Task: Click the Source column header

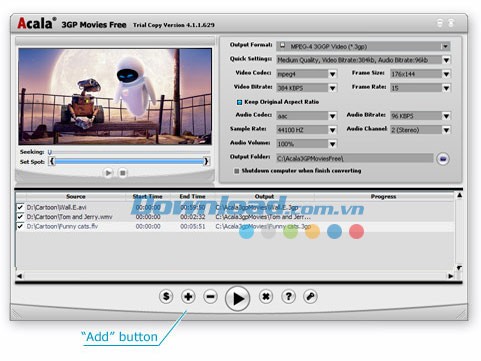Action: click(76, 196)
